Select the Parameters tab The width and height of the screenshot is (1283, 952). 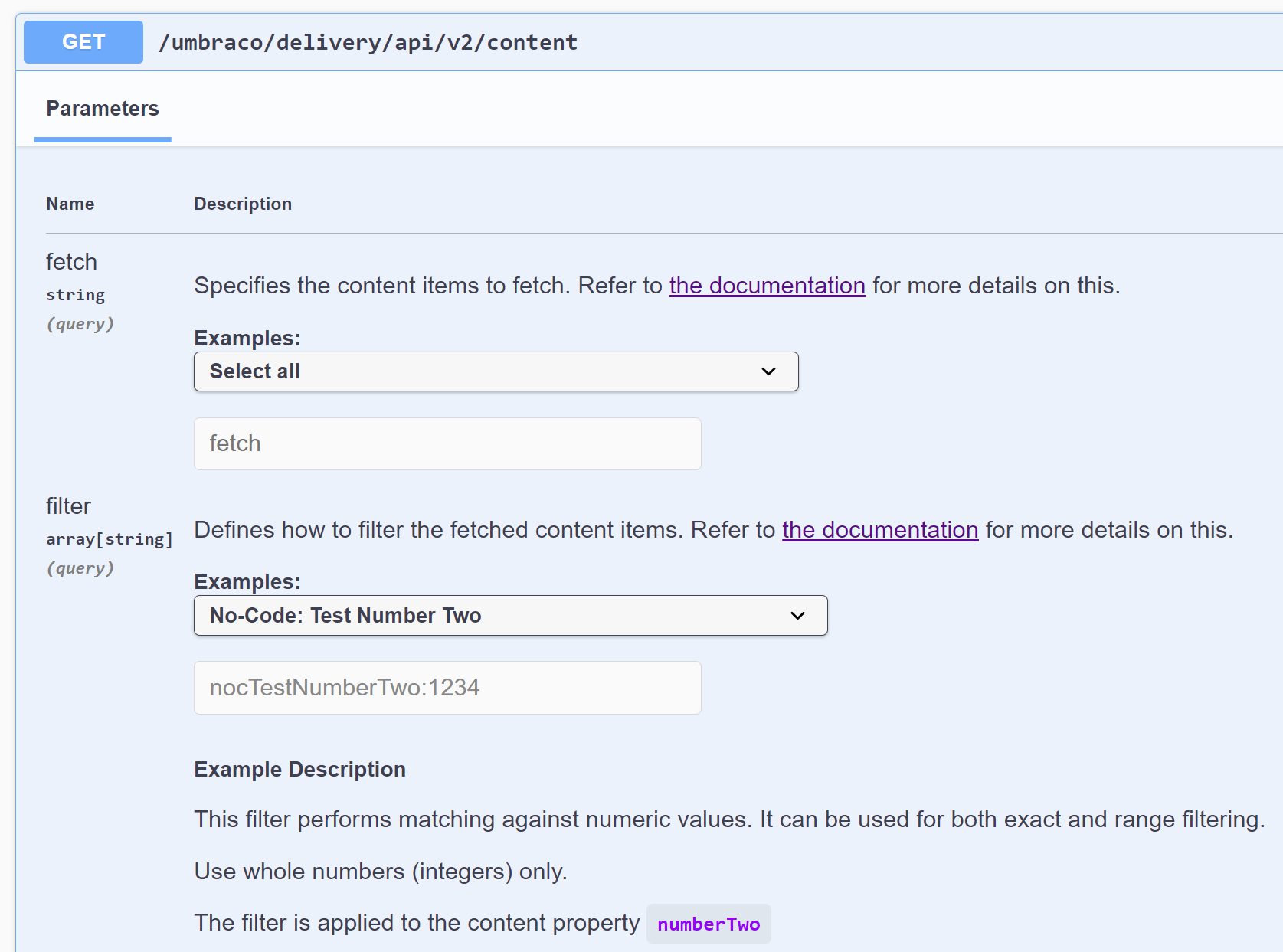pyautogui.click(x=103, y=109)
